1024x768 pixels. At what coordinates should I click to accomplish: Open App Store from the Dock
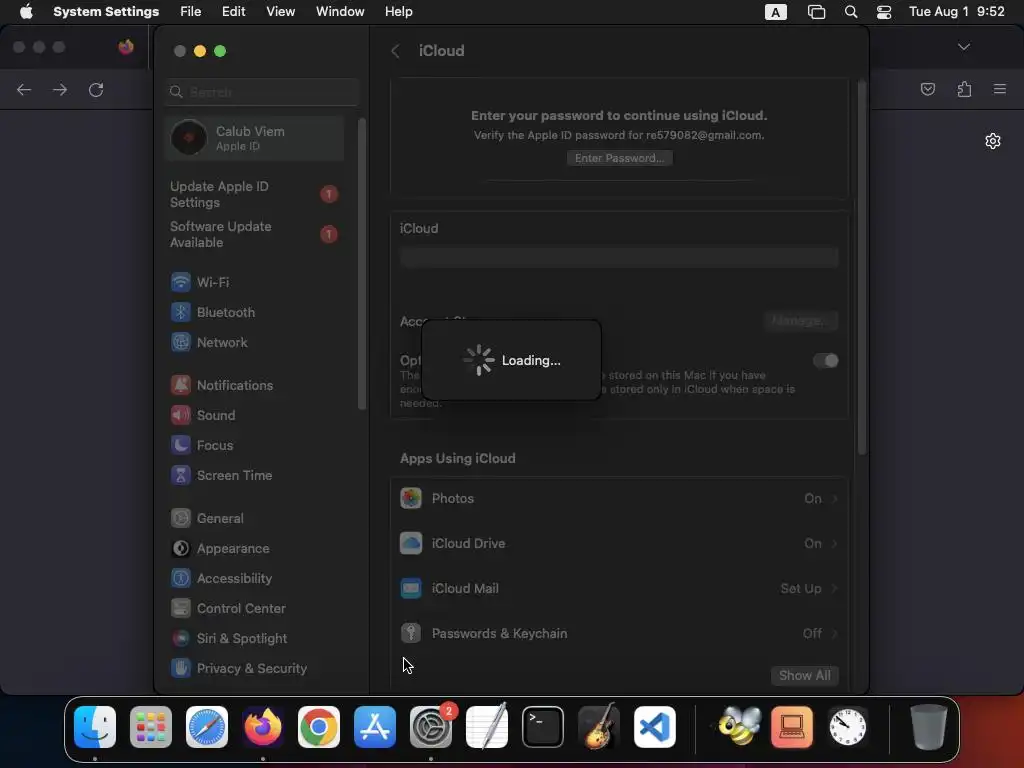[375, 727]
